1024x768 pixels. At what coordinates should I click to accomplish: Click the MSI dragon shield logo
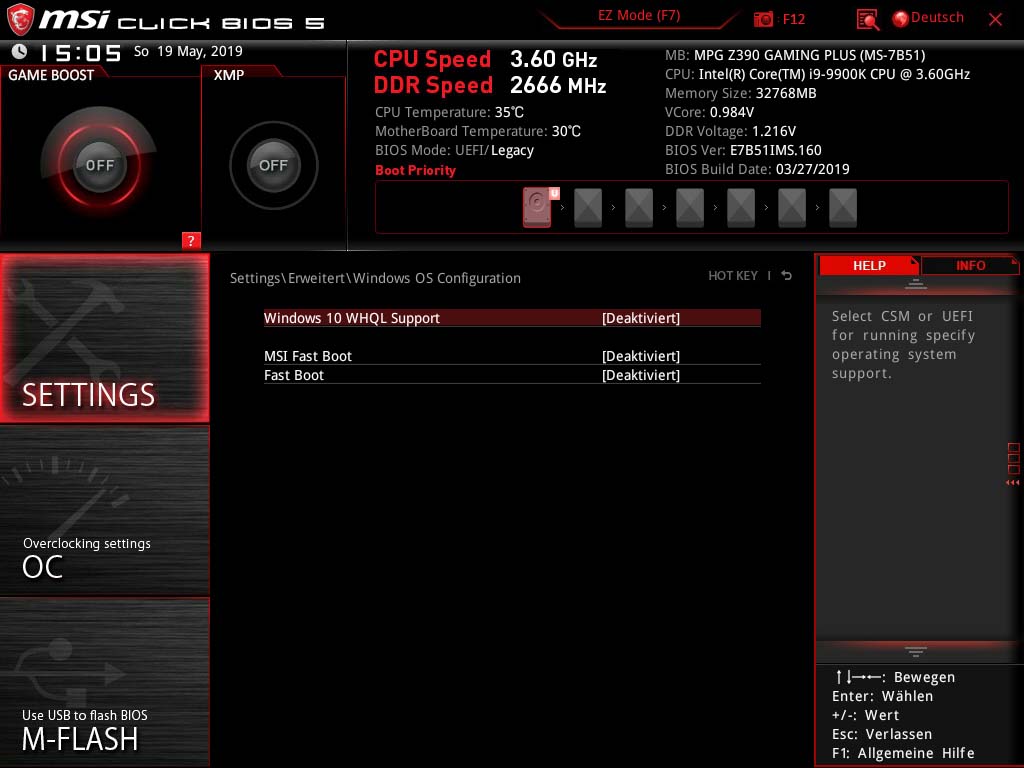[20, 19]
